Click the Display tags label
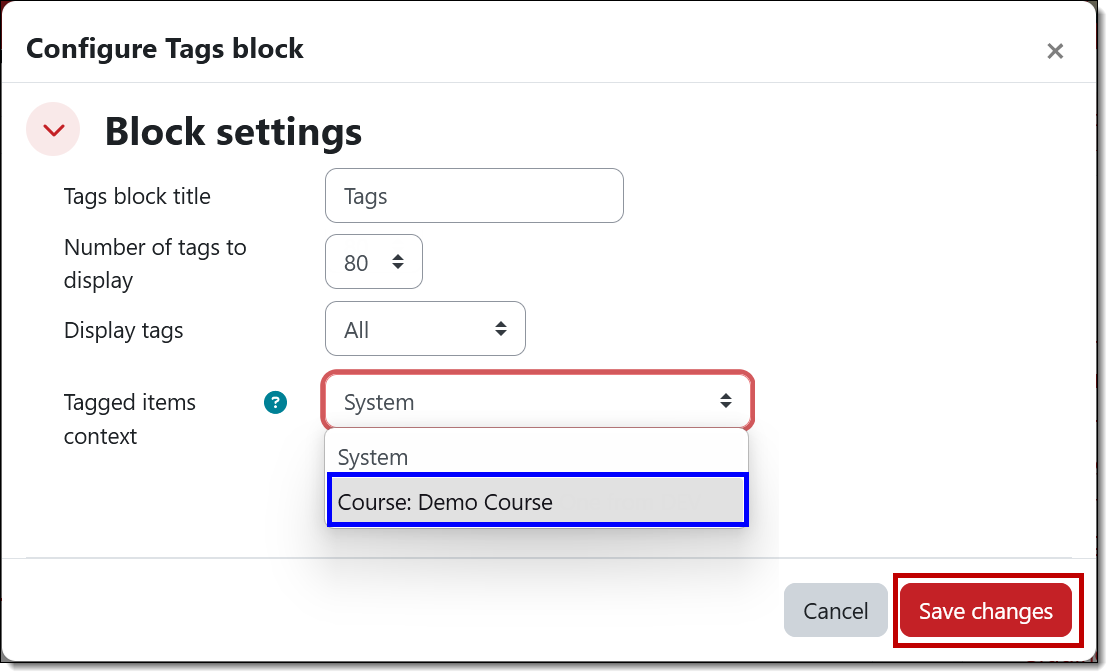Viewport: 1107px width, 672px height. pyautogui.click(x=123, y=330)
